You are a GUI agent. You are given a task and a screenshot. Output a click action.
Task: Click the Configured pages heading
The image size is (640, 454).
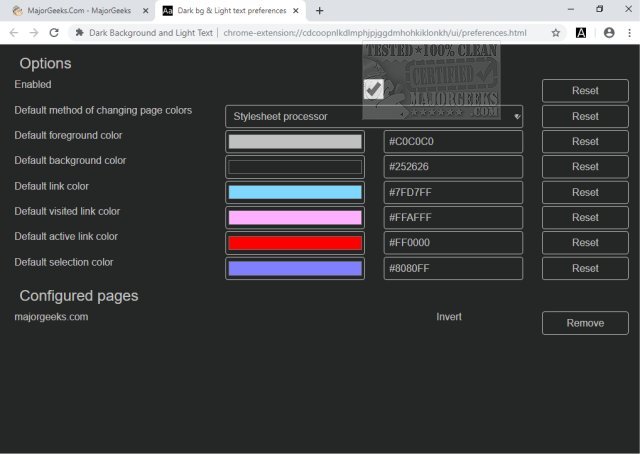coord(79,296)
